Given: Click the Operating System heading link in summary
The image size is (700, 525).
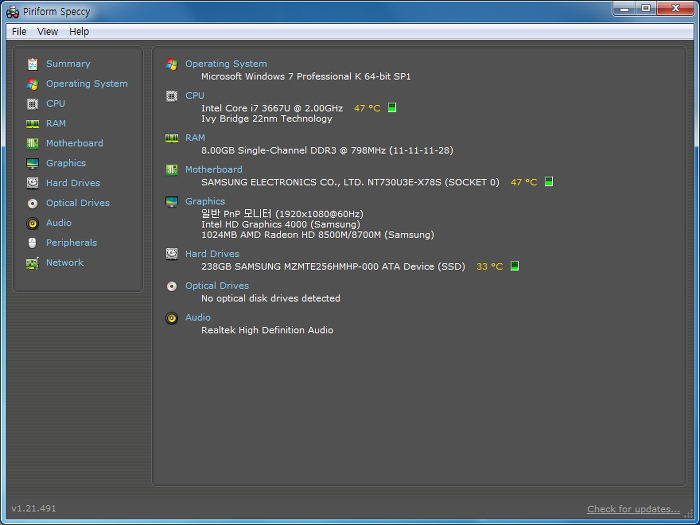Looking at the screenshot, I should click(226, 64).
